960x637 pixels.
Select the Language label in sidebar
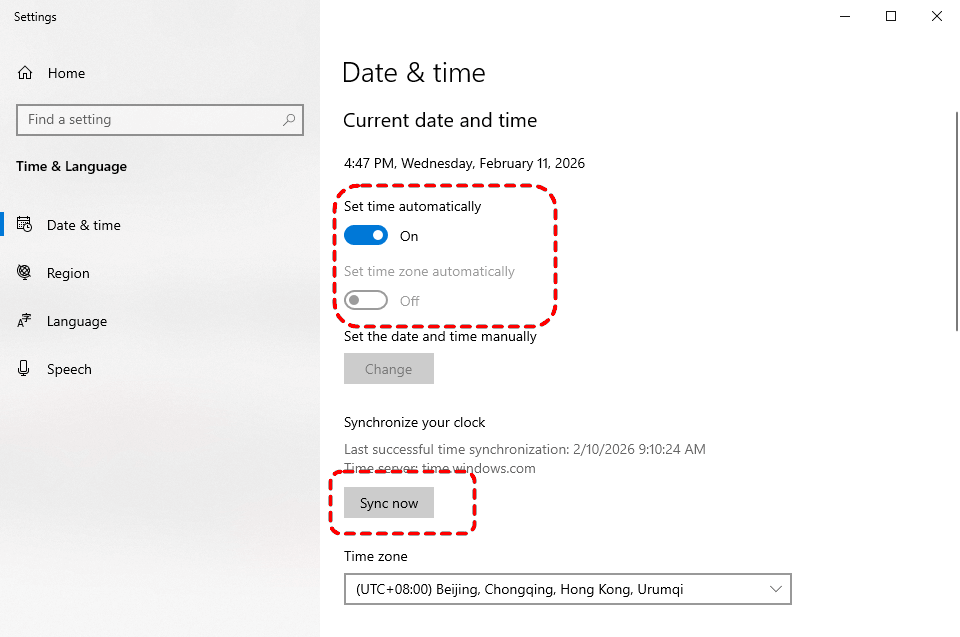coord(77,321)
